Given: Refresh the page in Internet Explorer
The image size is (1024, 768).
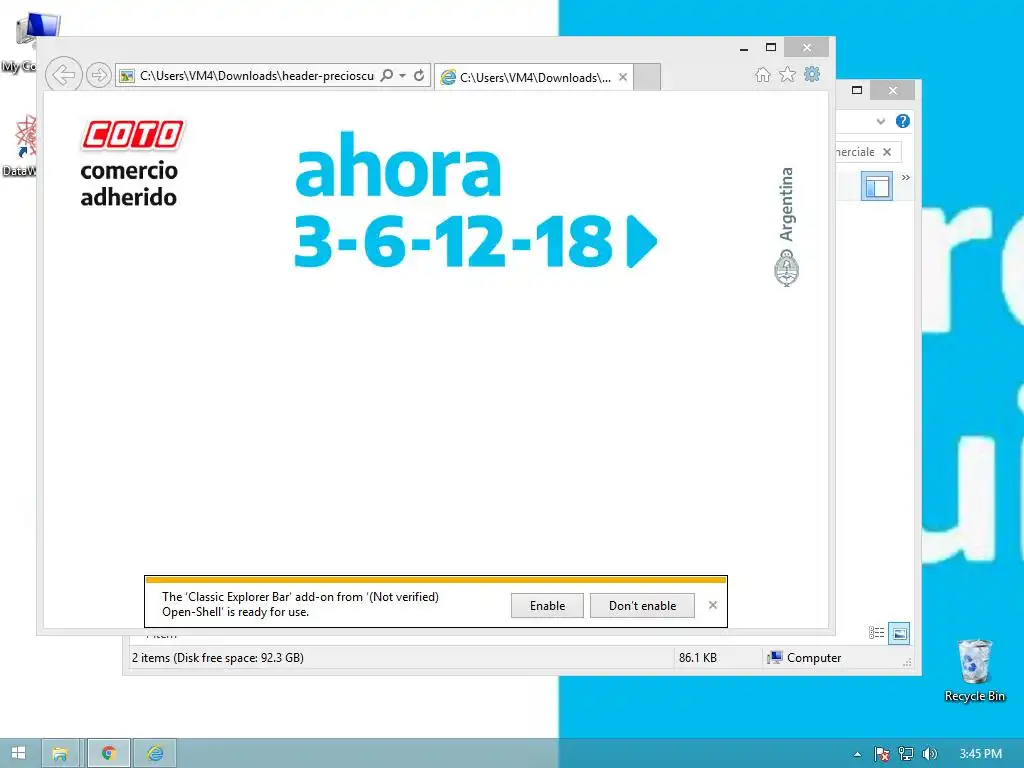Looking at the screenshot, I should click(419, 76).
